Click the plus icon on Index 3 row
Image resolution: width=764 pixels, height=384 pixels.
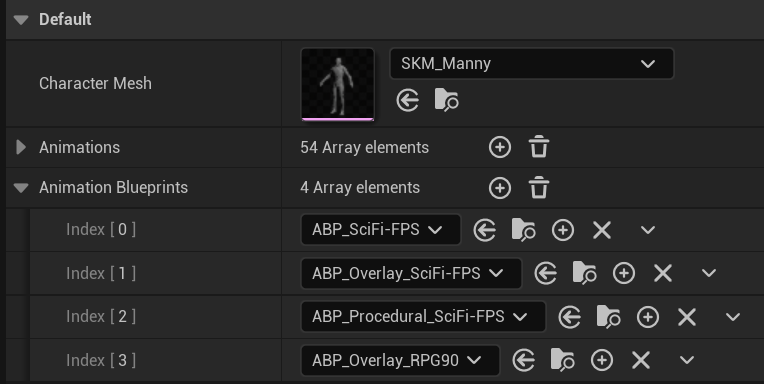click(602, 361)
